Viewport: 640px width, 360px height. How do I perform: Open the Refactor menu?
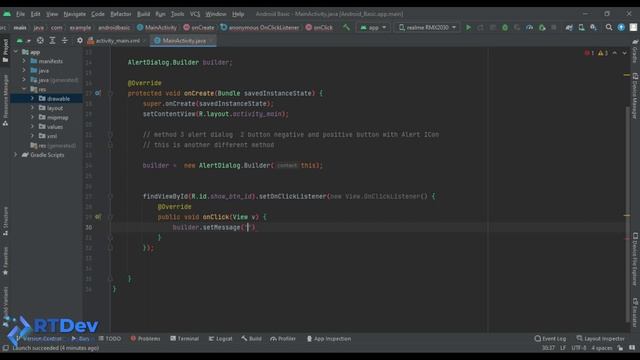121,14
